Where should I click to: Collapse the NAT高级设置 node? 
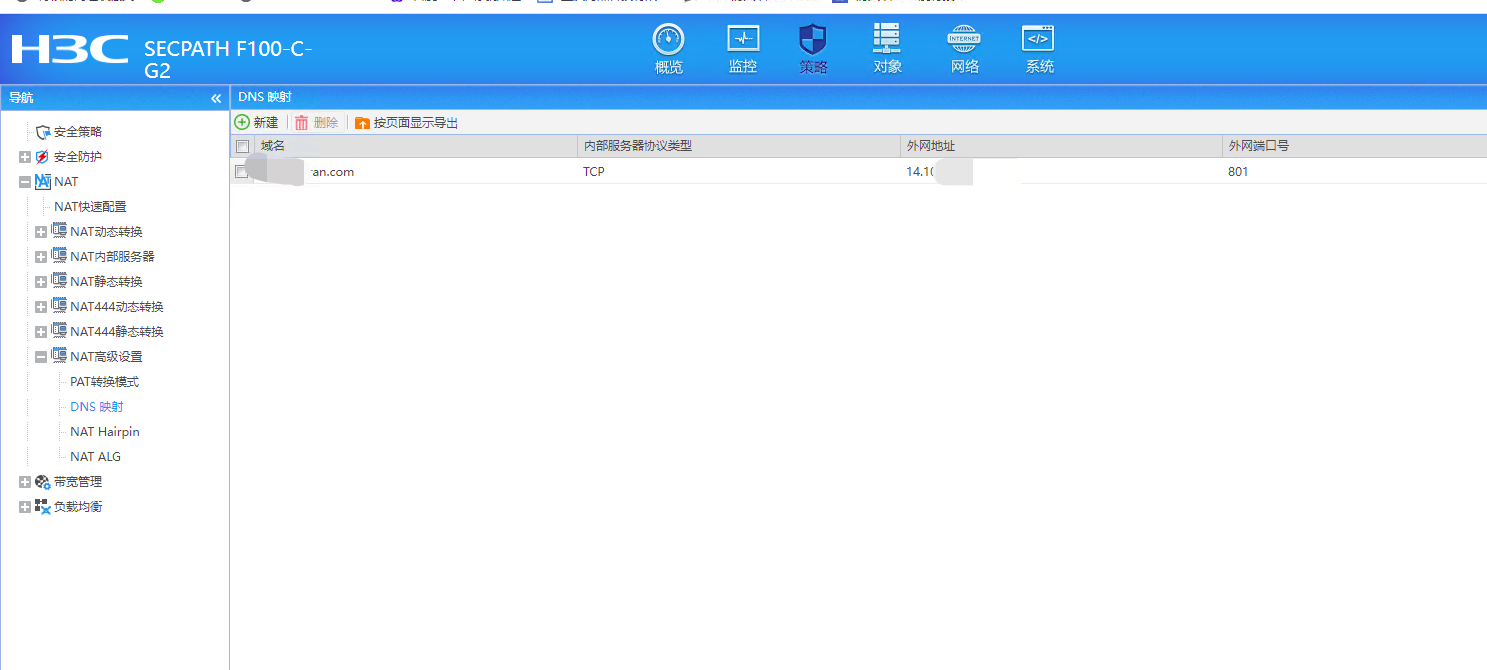(41, 357)
